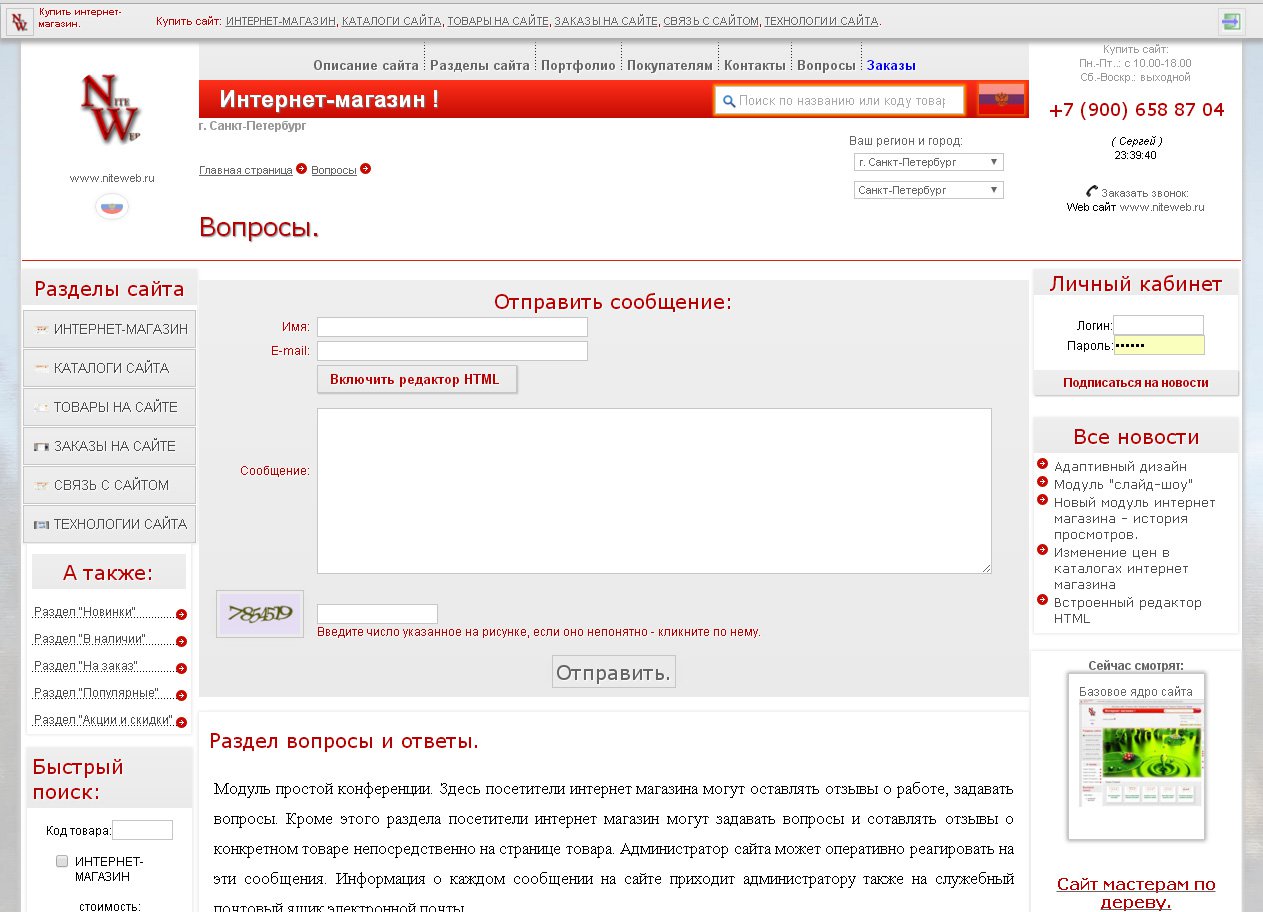Image resolution: width=1263 pixels, height=912 pixels.
Task: Click the icon on КАТАЛОГИ САЙТА sidebar button
Action: pyautogui.click(x=42, y=368)
